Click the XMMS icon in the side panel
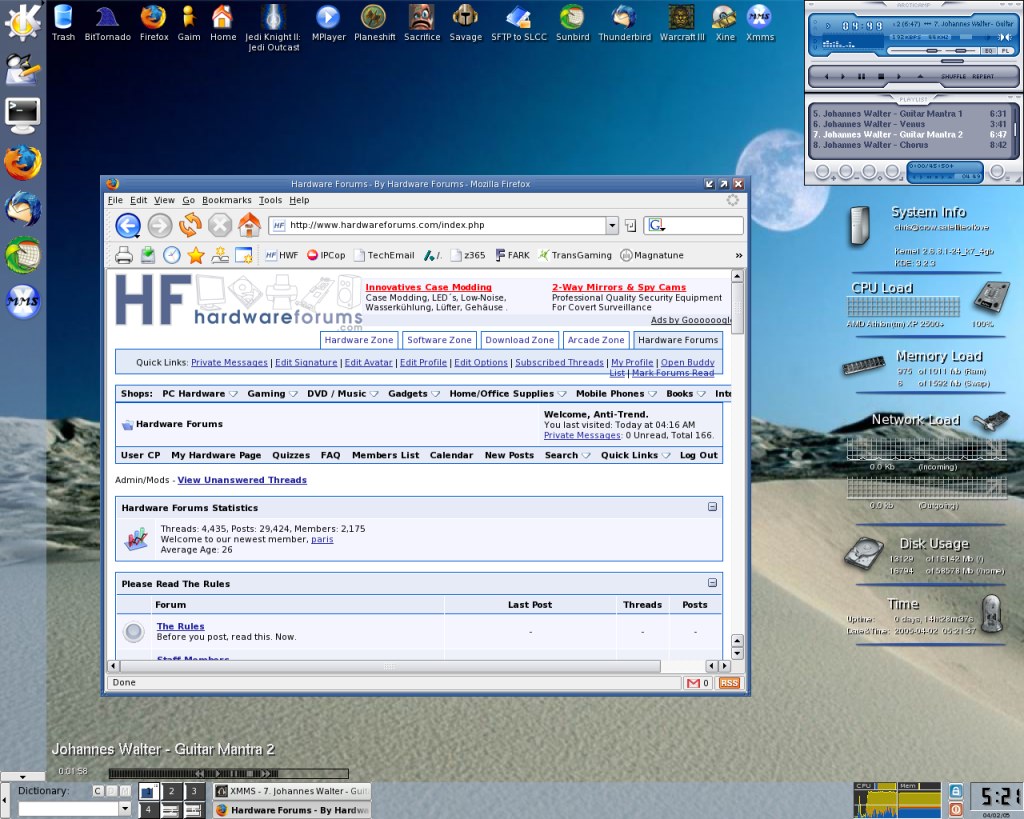The image size is (1024, 819). pos(23,302)
